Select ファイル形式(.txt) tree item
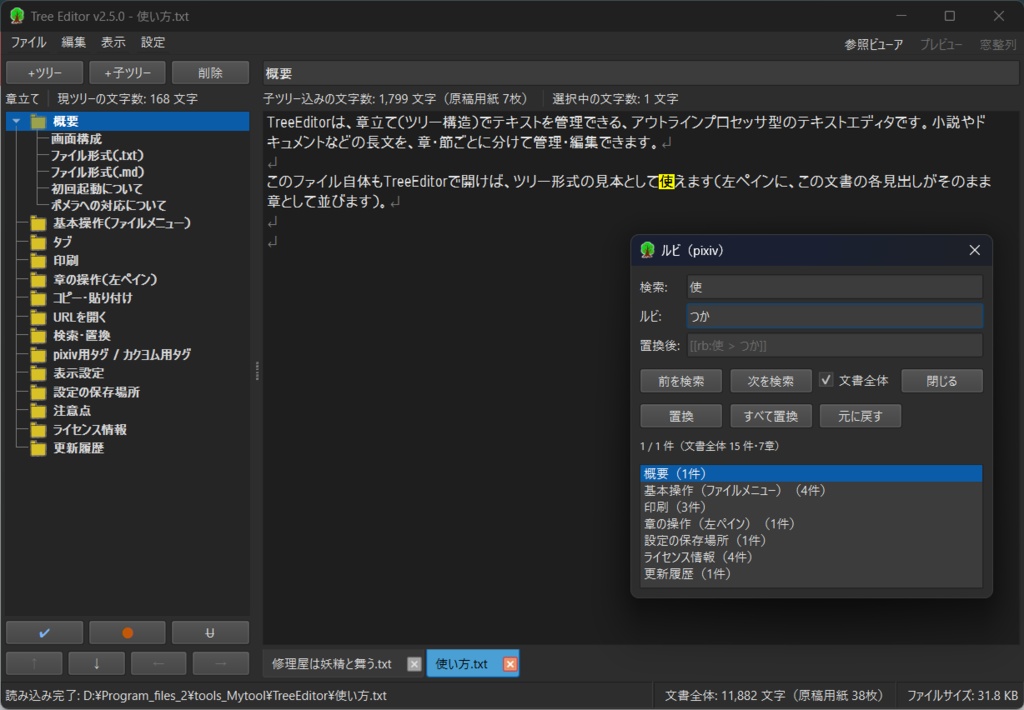This screenshot has height=710, width=1024. click(97, 155)
